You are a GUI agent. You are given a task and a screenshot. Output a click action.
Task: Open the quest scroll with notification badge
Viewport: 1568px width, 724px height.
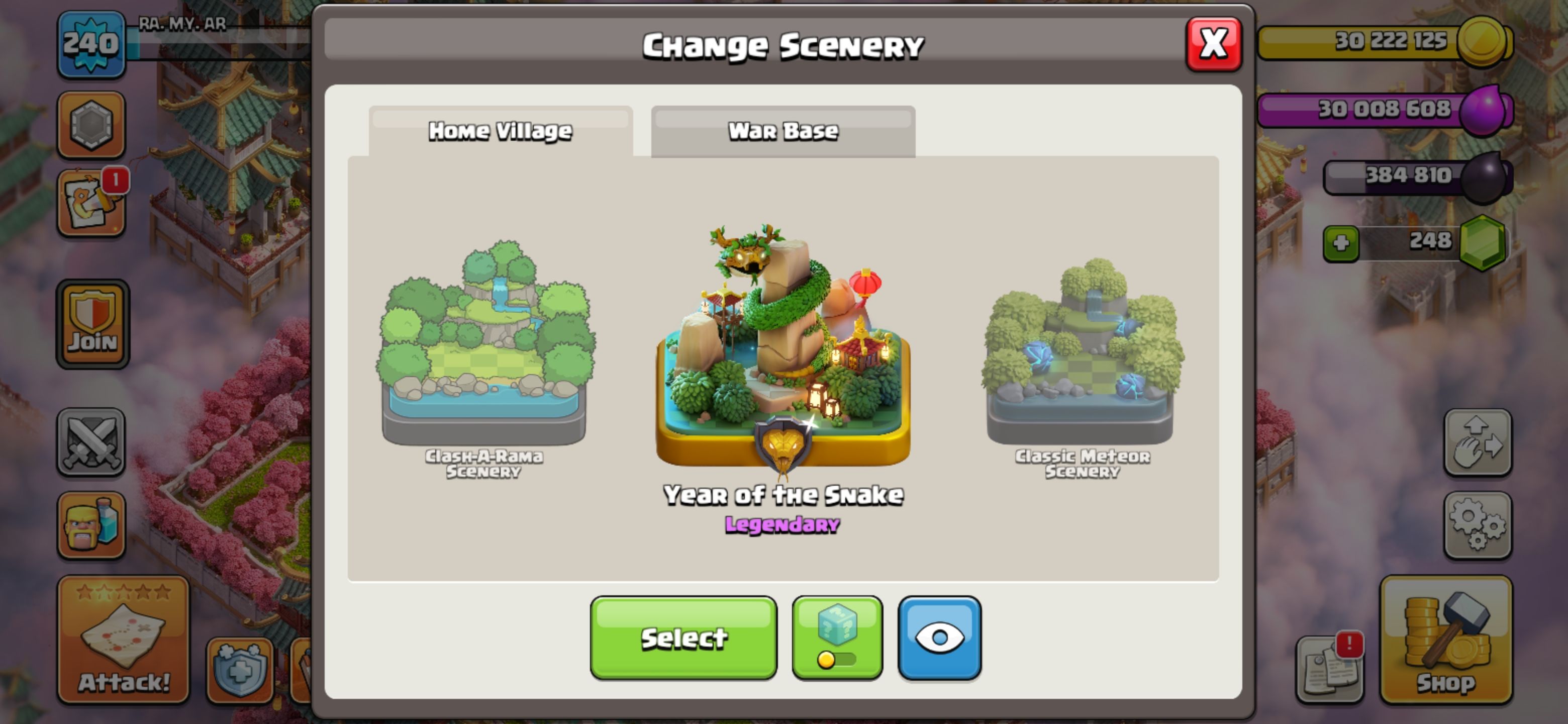coord(91,202)
